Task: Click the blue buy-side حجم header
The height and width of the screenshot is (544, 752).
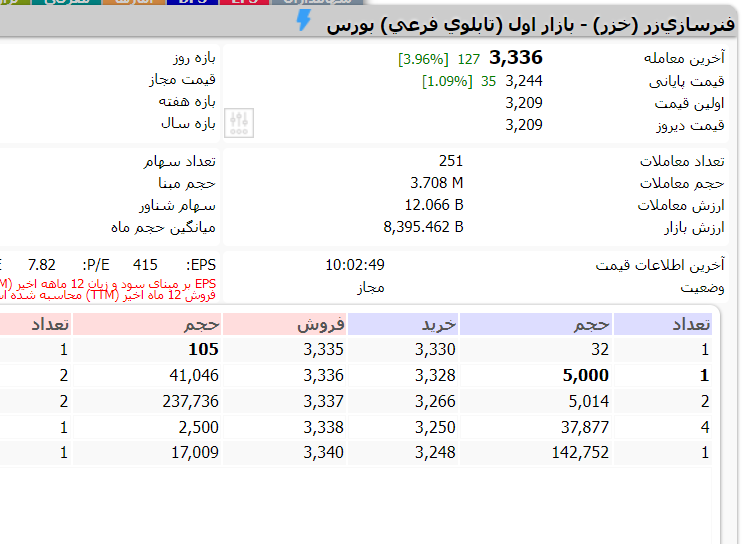Action: click(537, 324)
